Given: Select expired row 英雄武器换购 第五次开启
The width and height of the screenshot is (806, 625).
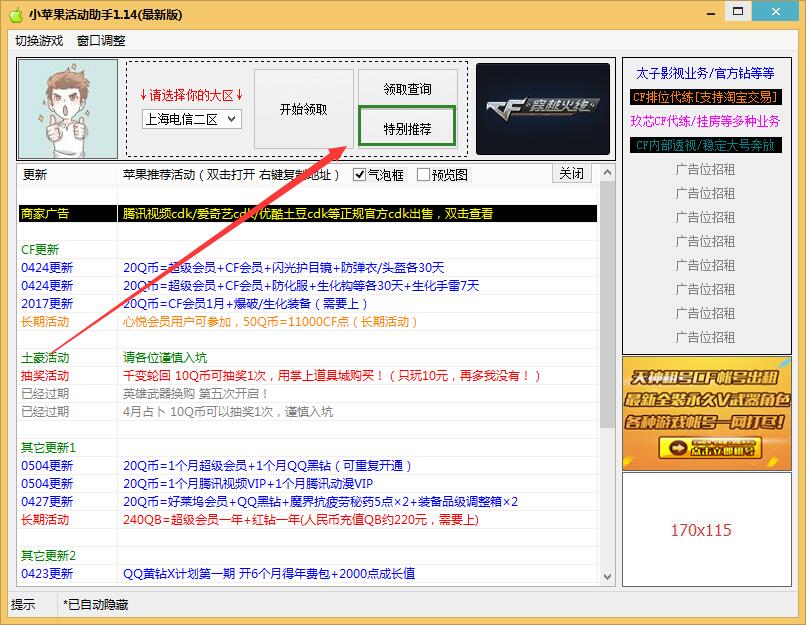Looking at the screenshot, I should pyautogui.click(x=308, y=394).
